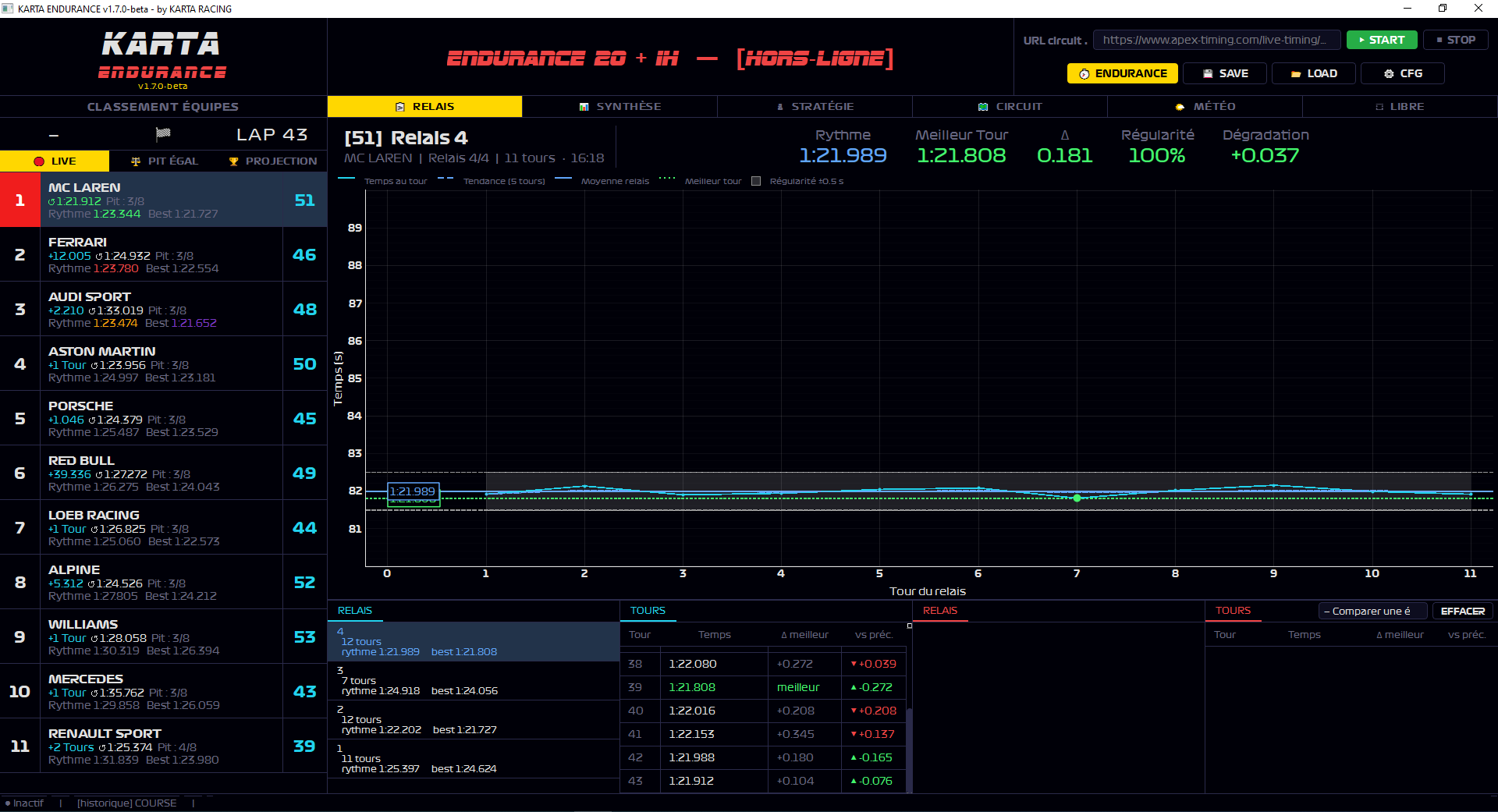
Task: Save the session with the SAVE button
Action: click(x=1226, y=73)
